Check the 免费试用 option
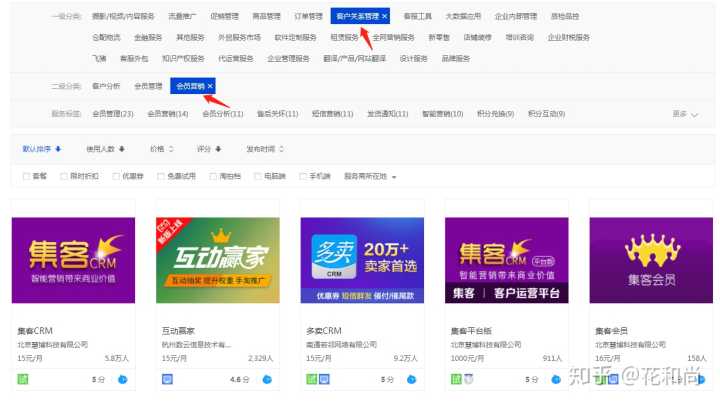The image size is (720, 405). point(160,176)
